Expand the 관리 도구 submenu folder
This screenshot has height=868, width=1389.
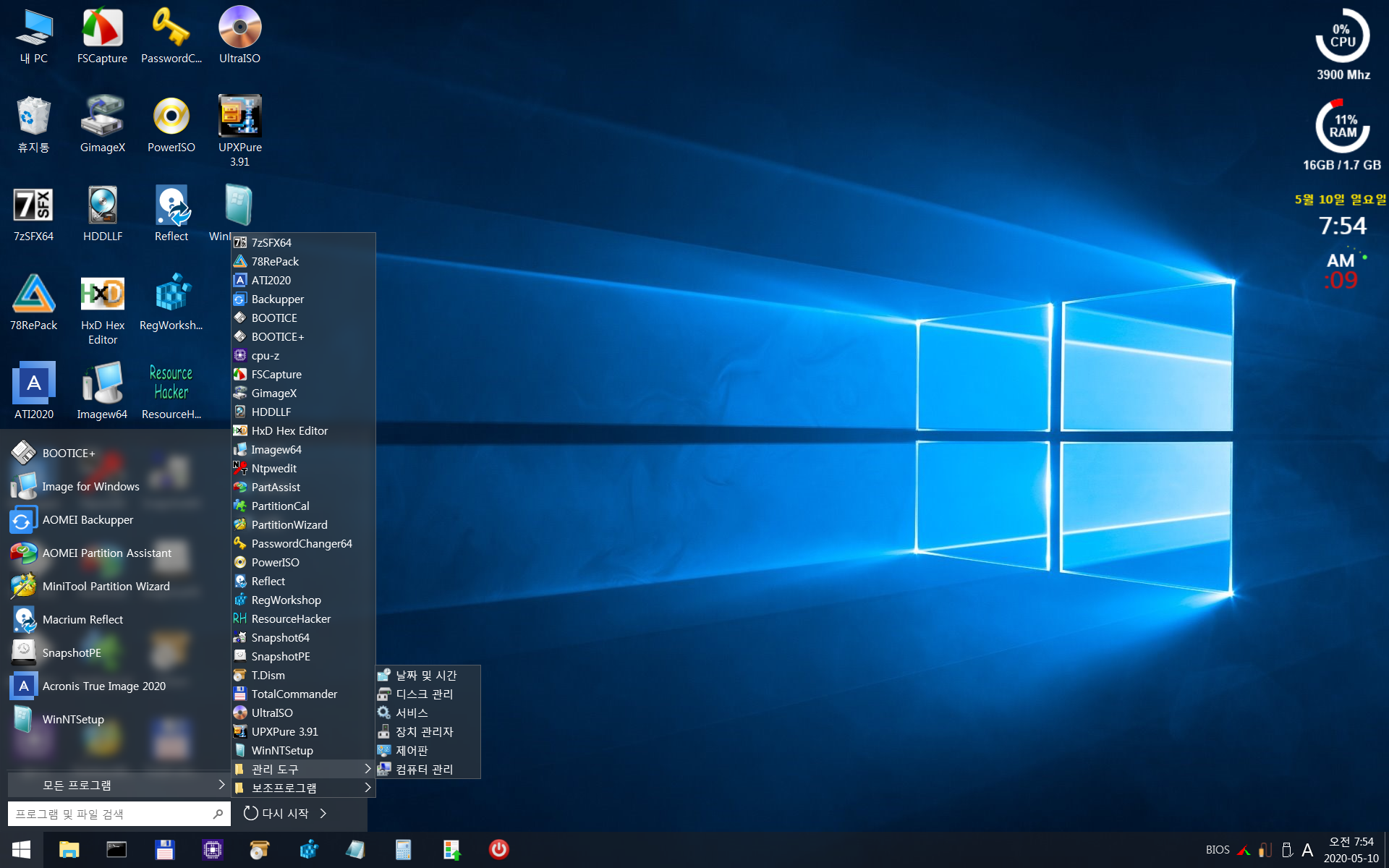coord(303,769)
